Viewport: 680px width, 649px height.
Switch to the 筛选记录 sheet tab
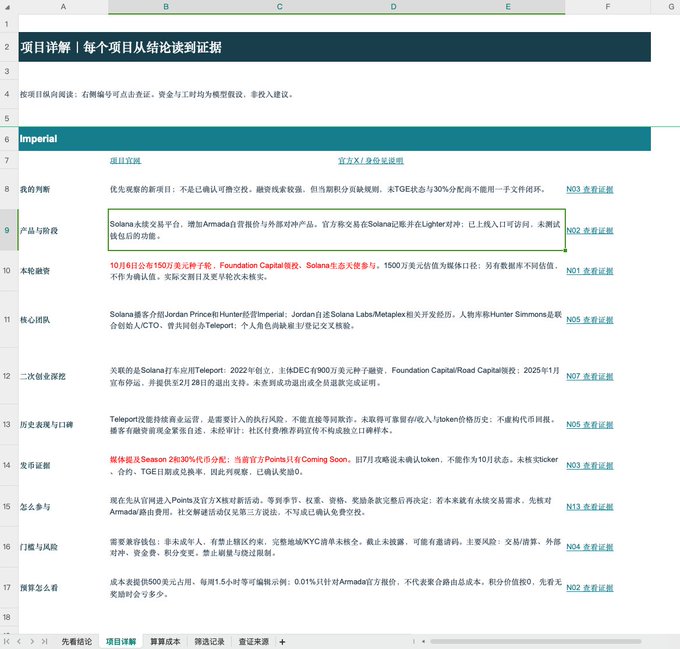(209, 642)
